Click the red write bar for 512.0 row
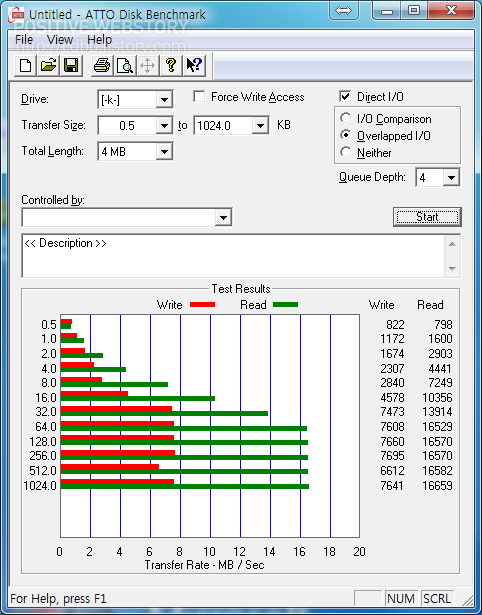482x615 pixels. (x=110, y=467)
